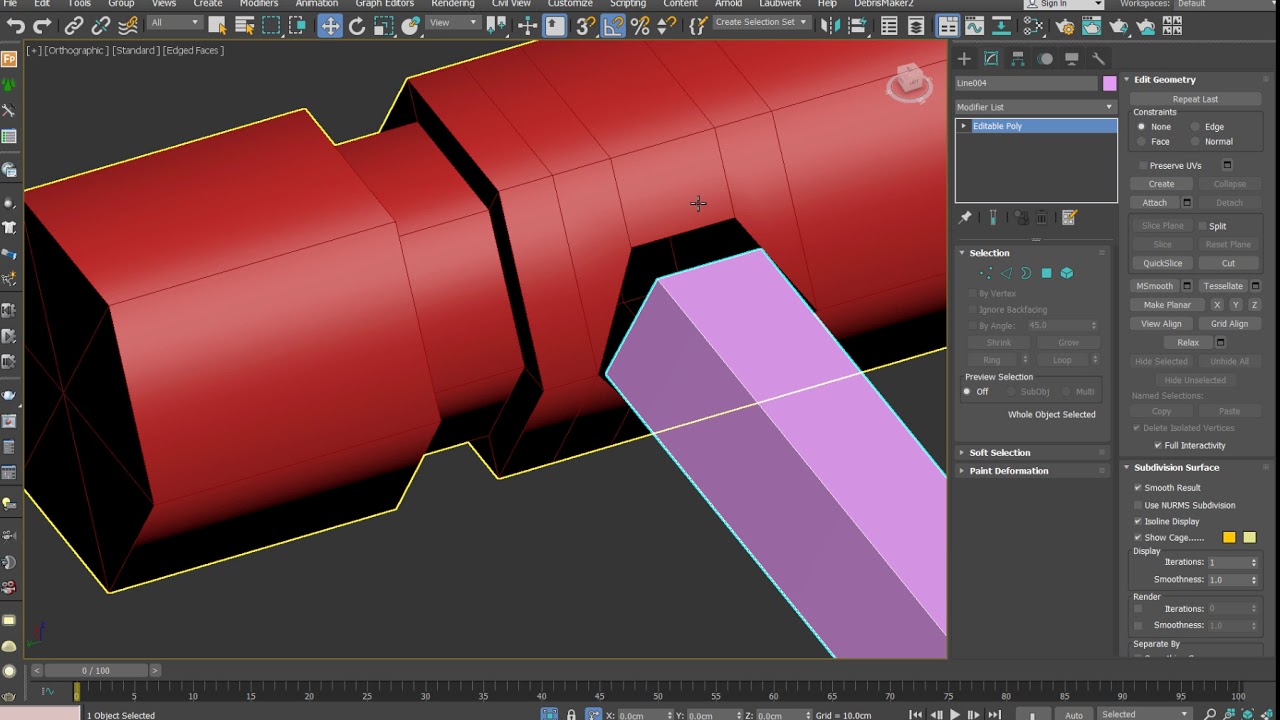Enable Use NURMS Subdivision checkbox
Image resolution: width=1280 pixels, height=720 pixels.
pyautogui.click(x=1138, y=506)
